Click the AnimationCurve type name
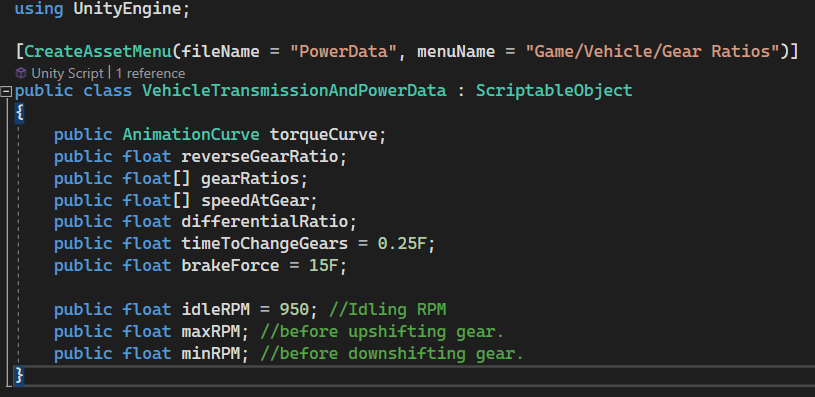Image resolution: width=815 pixels, height=397 pixels. click(x=191, y=135)
